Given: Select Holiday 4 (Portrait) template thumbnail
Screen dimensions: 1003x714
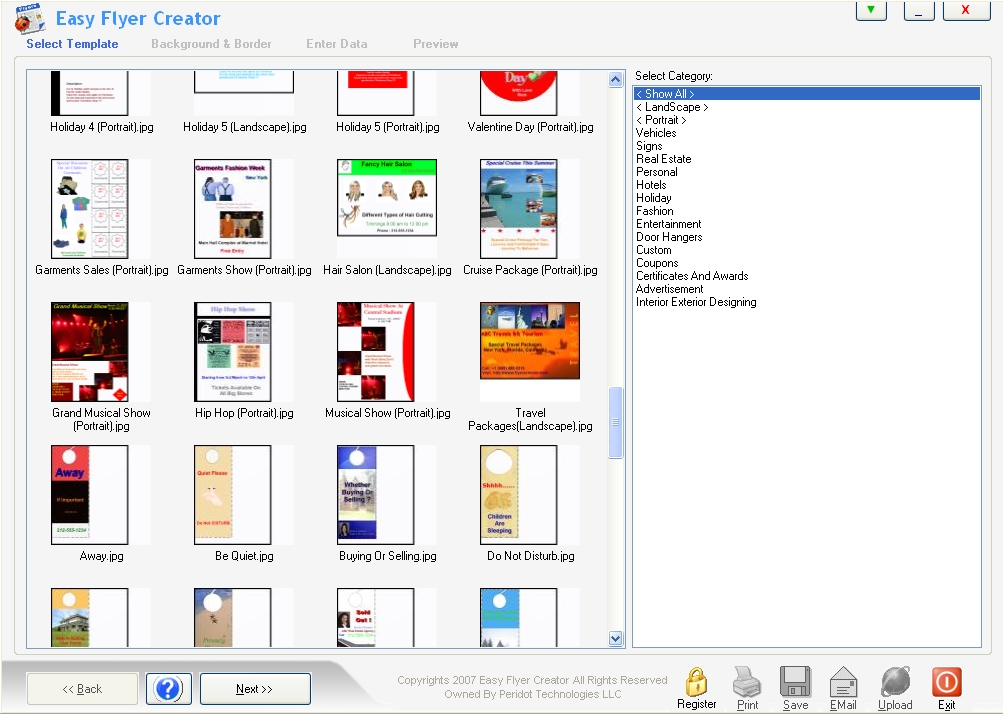Looking at the screenshot, I should [90, 93].
